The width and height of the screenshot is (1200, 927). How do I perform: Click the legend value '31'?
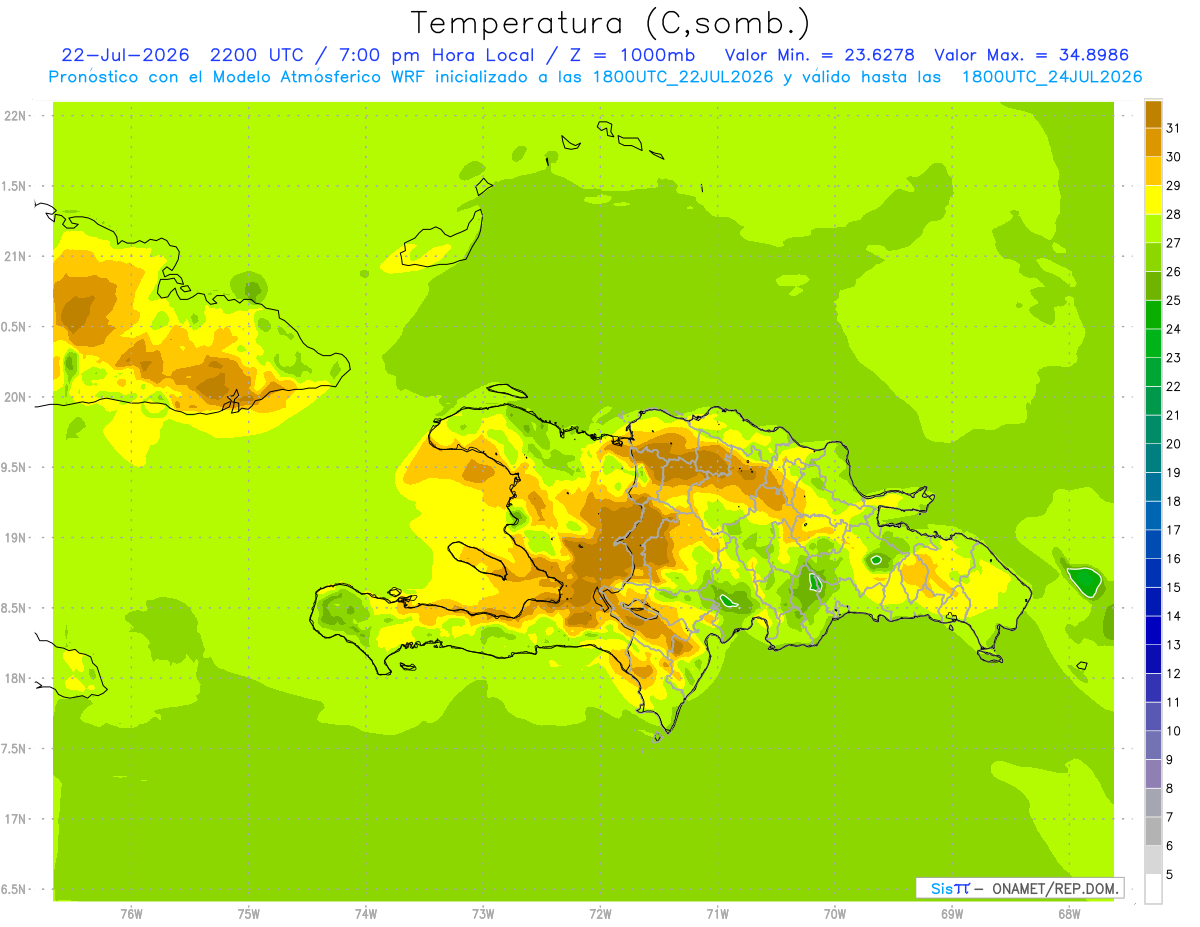pyautogui.click(x=1174, y=128)
